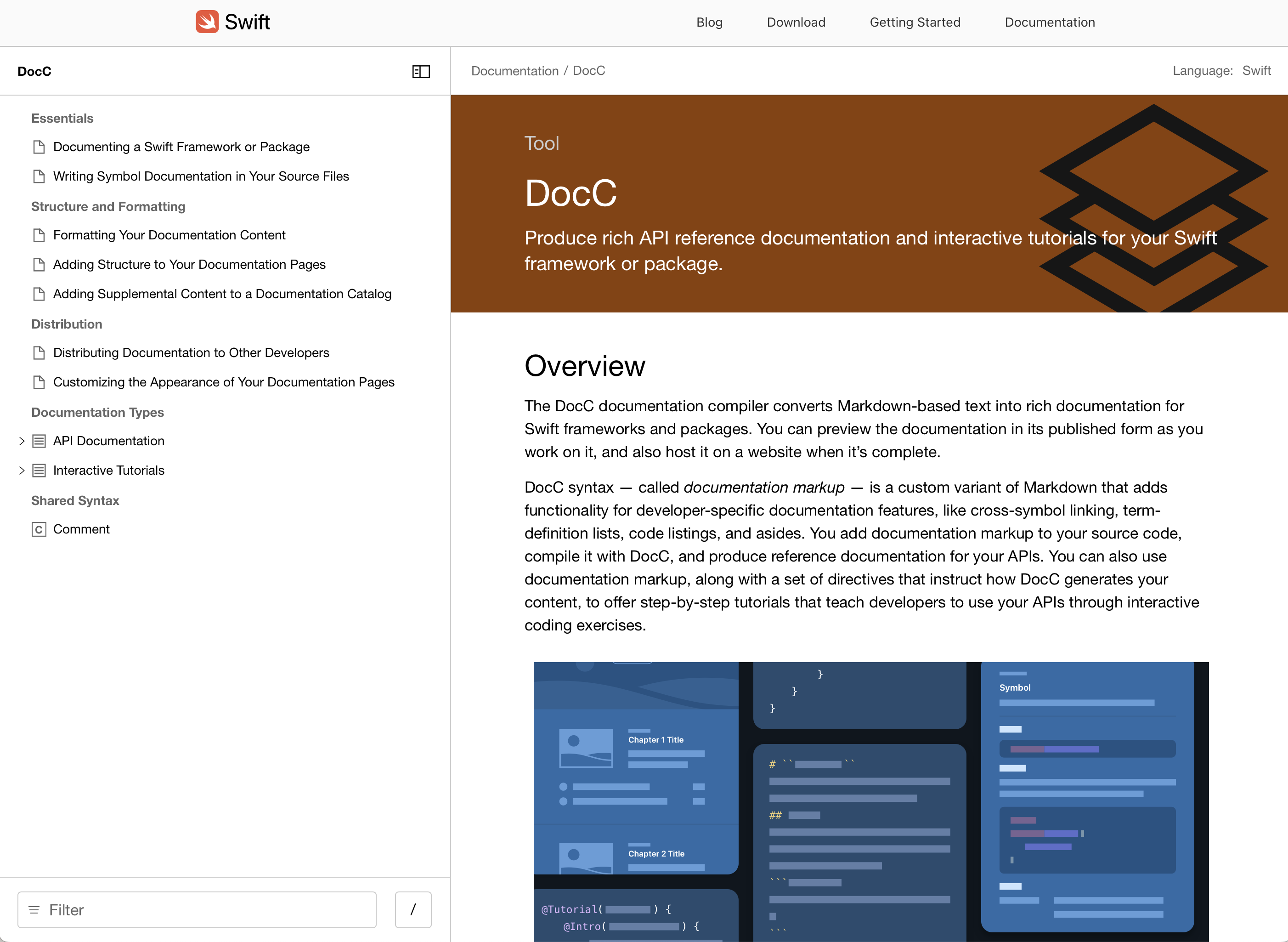Click the article icon beside Customizing the Appearance

[39, 382]
